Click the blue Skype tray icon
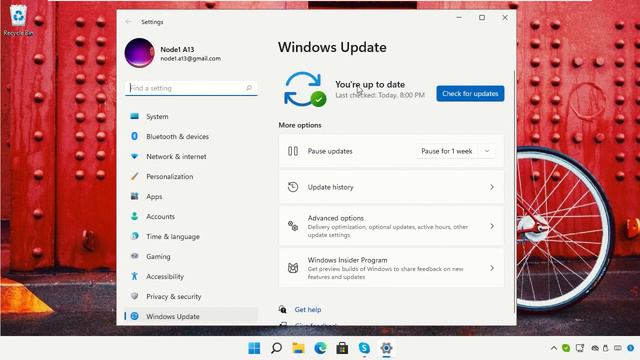This screenshot has width=640, height=360. point(630,348)
